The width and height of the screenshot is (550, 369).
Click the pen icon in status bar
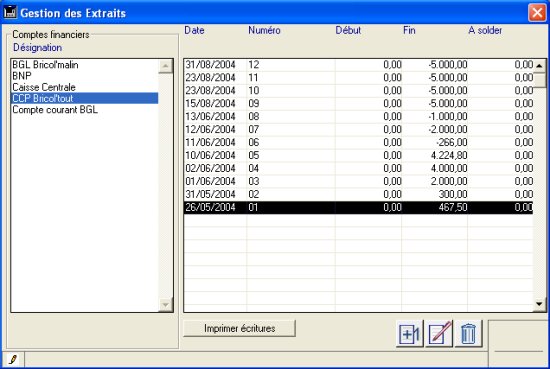coord(13,359)
